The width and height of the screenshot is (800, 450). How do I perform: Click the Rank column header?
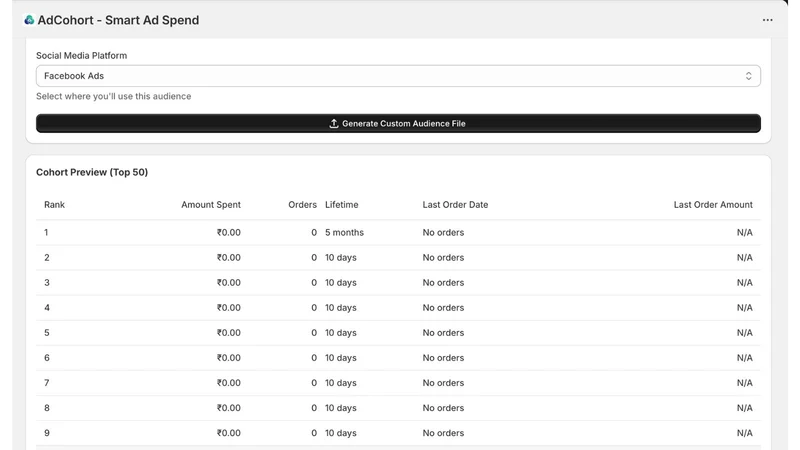pos(54,205)
